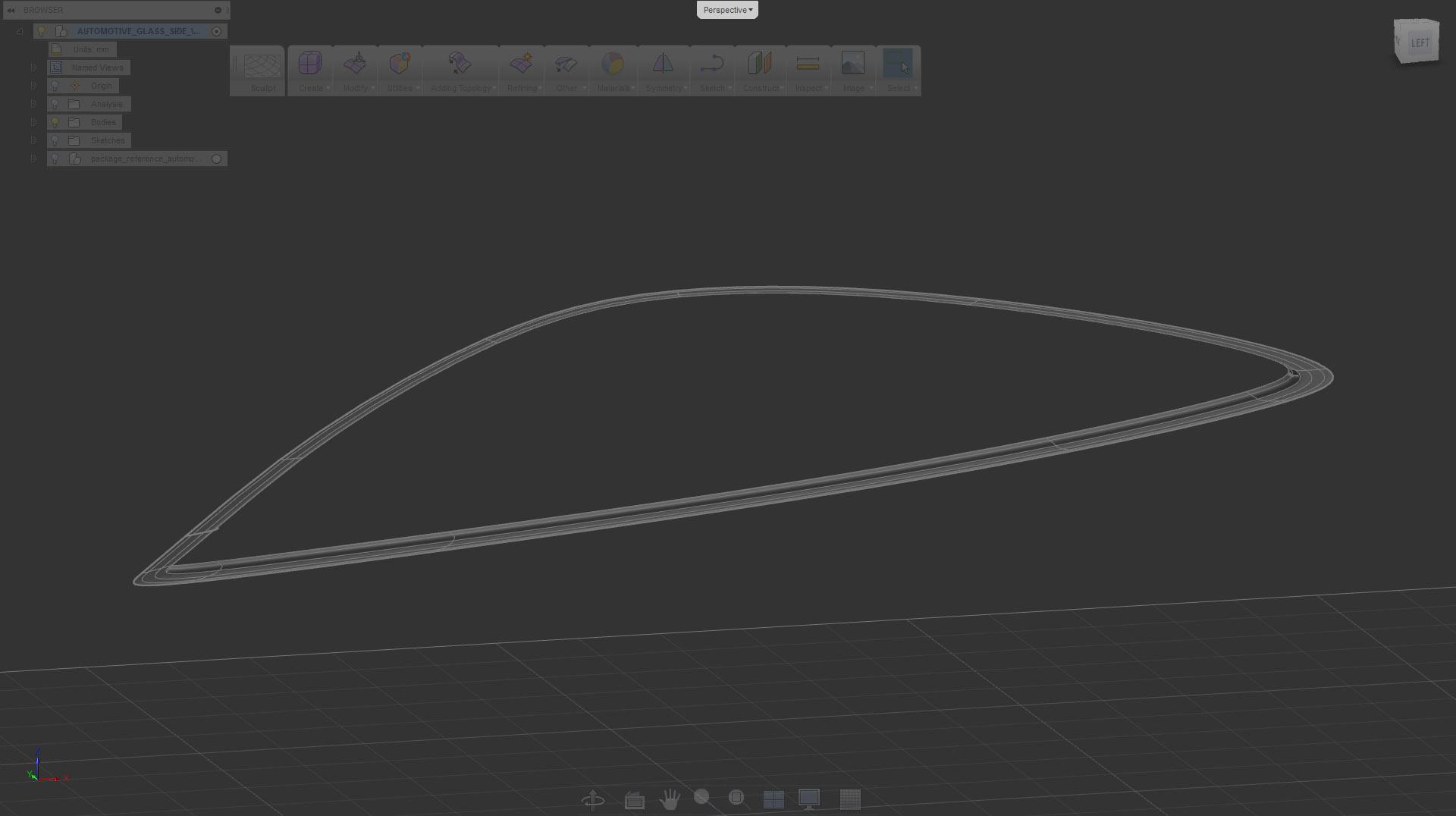Click the ViewCube LEFT face
Image resolution: width=1456 pixels, height=816 pixels.
(x=1420, y=42)
